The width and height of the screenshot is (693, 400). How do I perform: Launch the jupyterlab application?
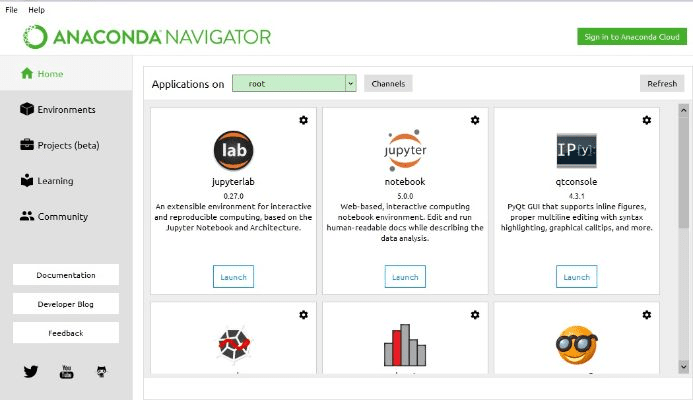click(233, 277)
